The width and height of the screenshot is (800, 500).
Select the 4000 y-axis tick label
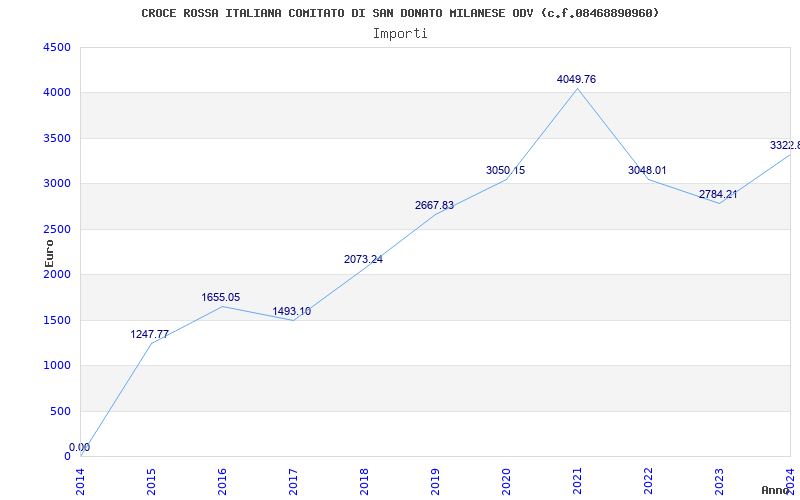point(57,93)
